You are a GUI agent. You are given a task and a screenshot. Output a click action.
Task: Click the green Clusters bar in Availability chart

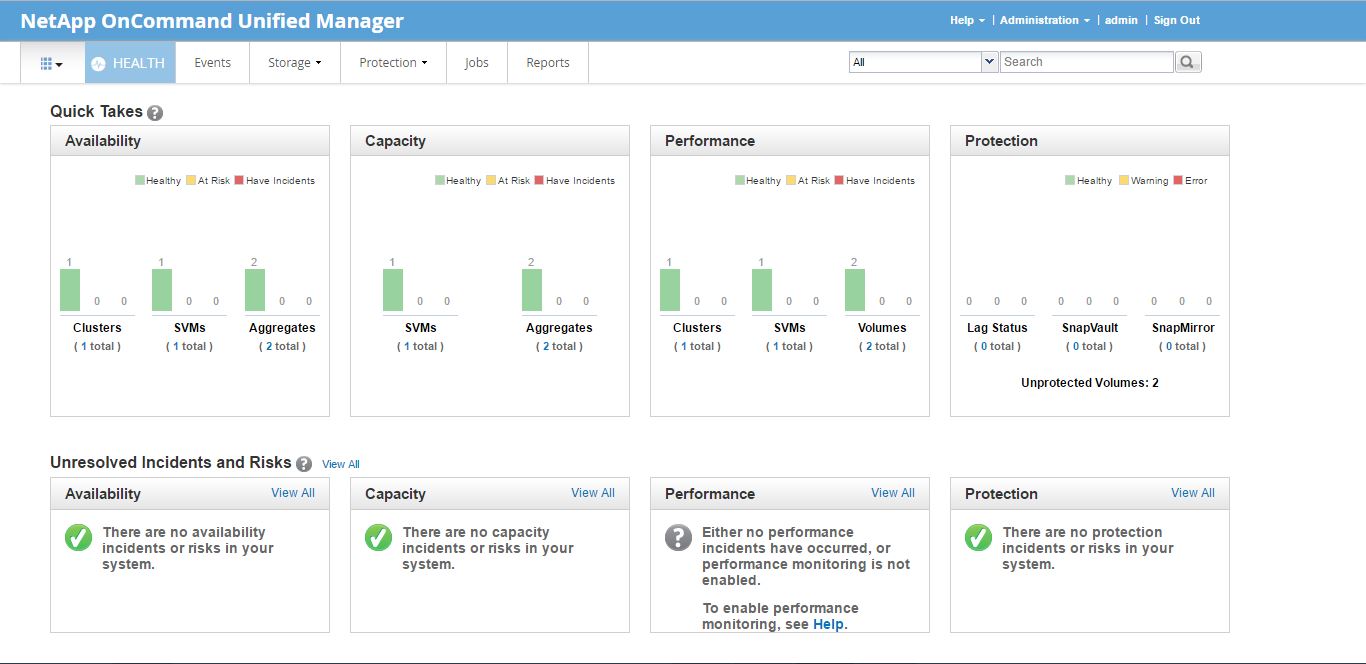pyautogui.click(x=68, y=285)
